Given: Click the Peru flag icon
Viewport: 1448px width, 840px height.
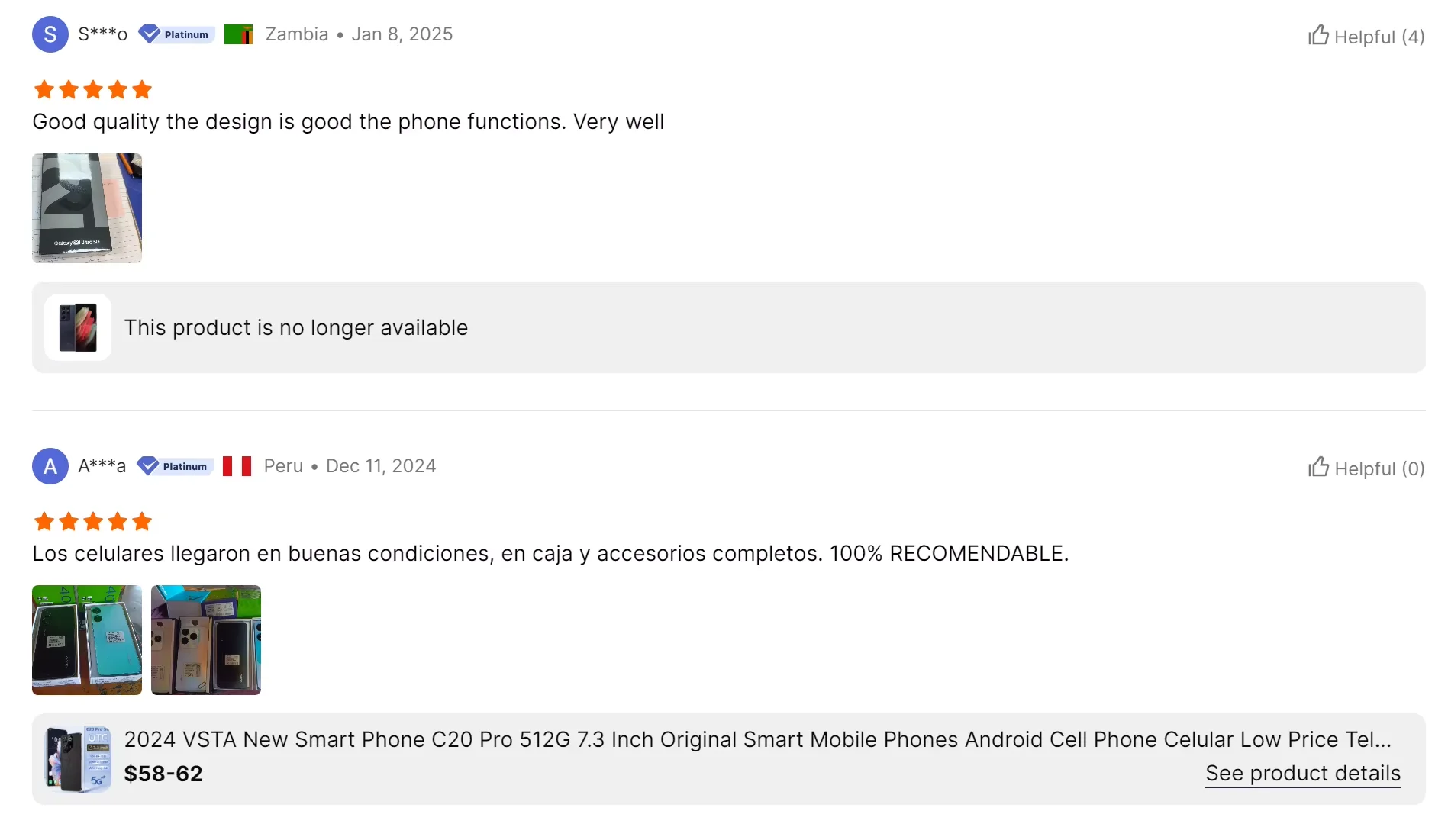Looking at the screenshot, I should (237, 466).
